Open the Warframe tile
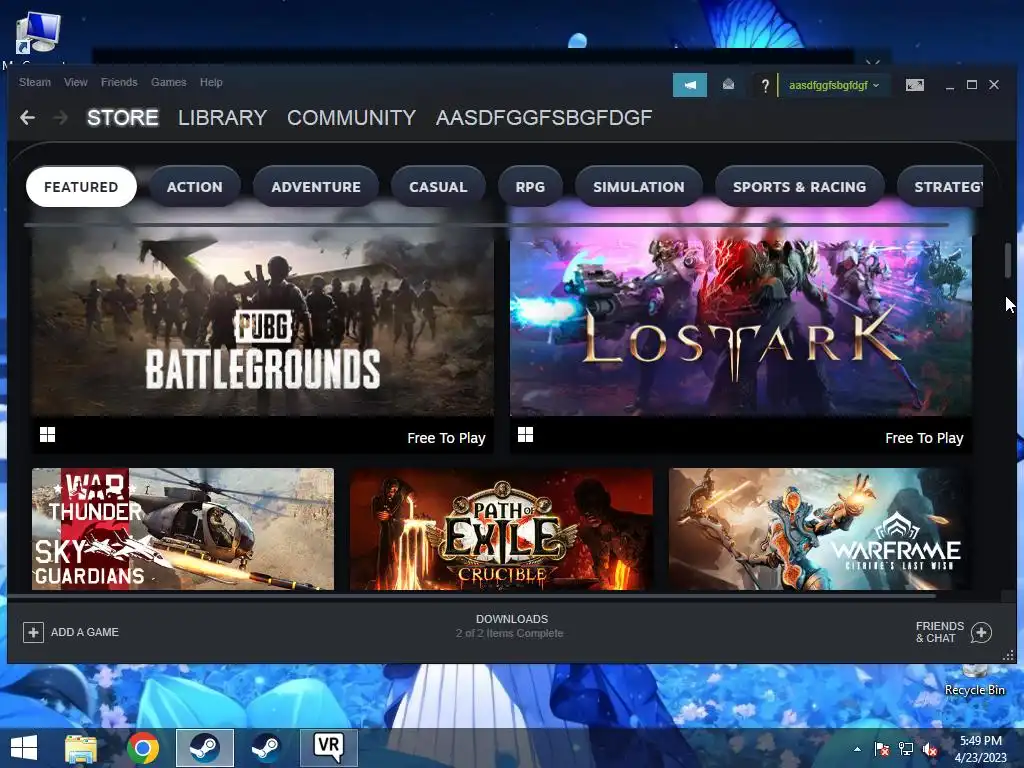Viewport: 1024px width, 768px height. pos(816,529)
